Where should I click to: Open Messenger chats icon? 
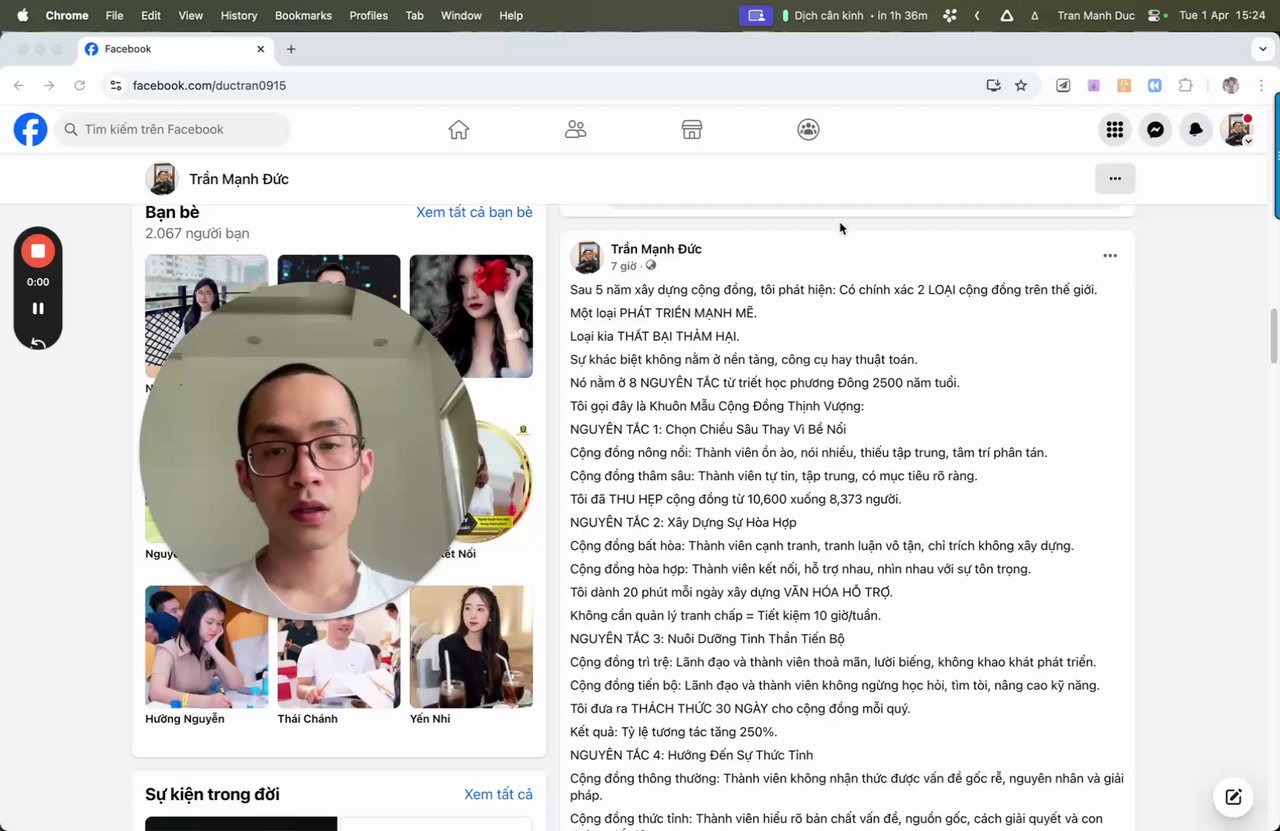pyautogui.click(x=1155, y=129)
